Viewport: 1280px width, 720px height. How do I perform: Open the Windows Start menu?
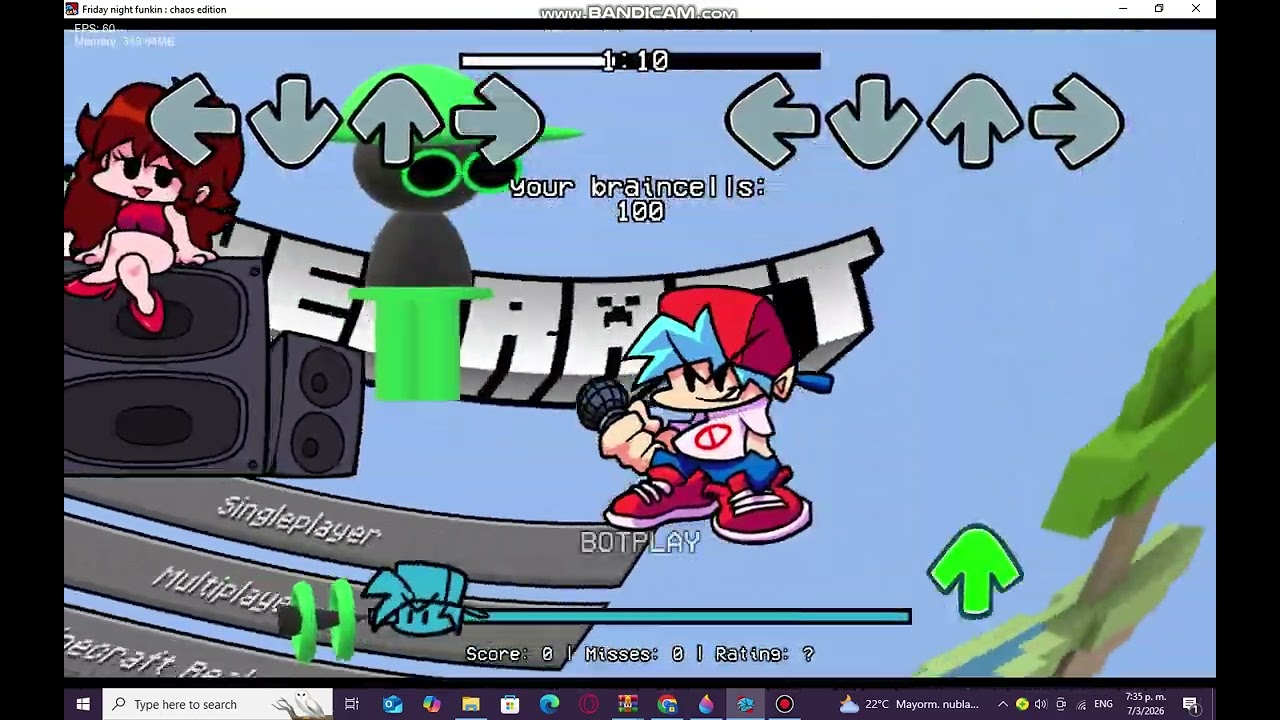coord(83,704)
